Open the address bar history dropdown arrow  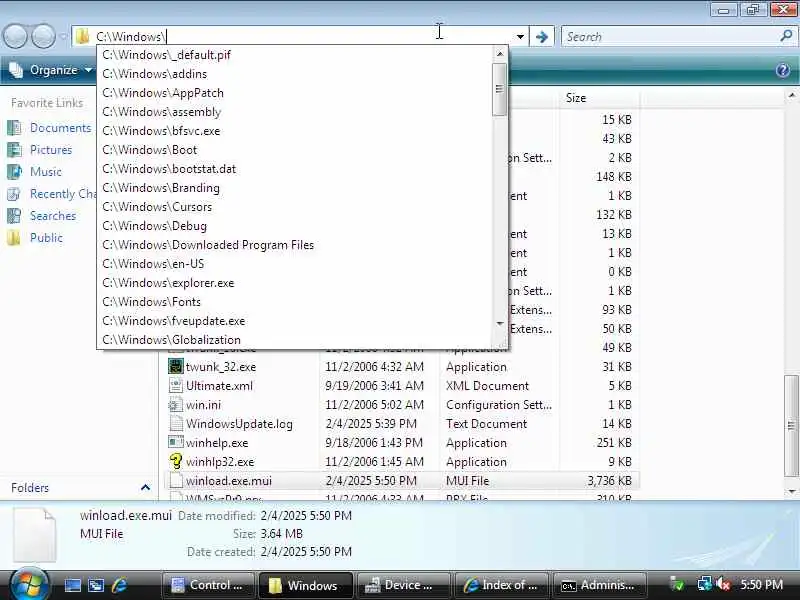(520, 37)
